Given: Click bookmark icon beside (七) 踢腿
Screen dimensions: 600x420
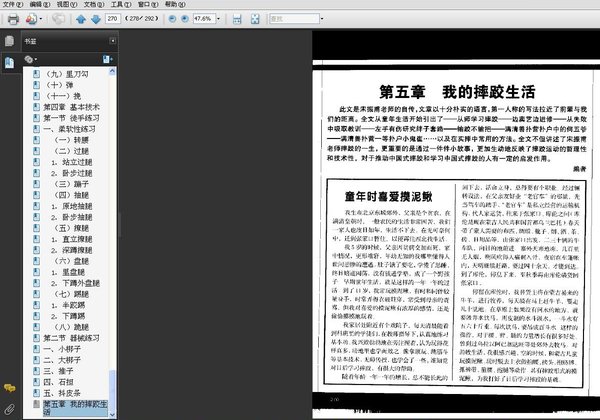Looking at the screenshot, I should coord(36,294).
